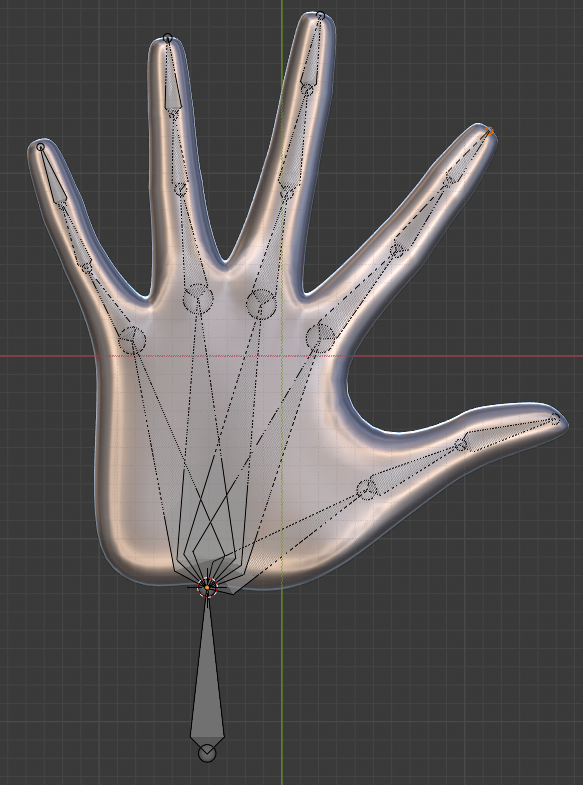Select the orange highlighted index fingertip joint
583x785 pixels.
[x=489, y=131]
